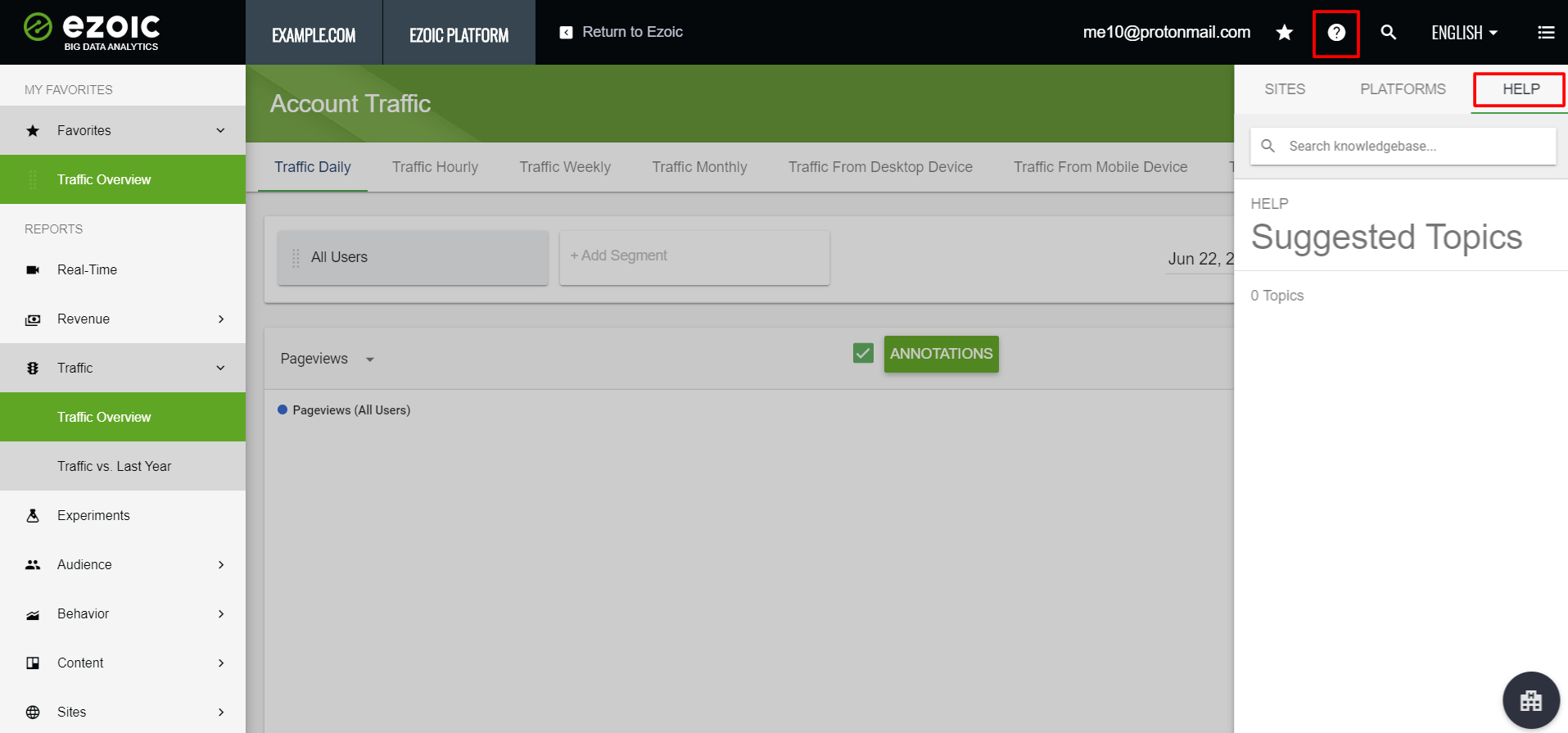Image resolution: width=1568 pixels, height=733 pixels.
Task: Open the English language dropdown
Action: [x=1464, y=33]
